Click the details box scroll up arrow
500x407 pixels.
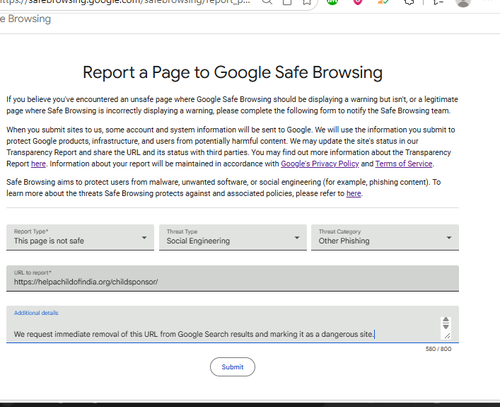pyautogui.click(x=446, y=320)
